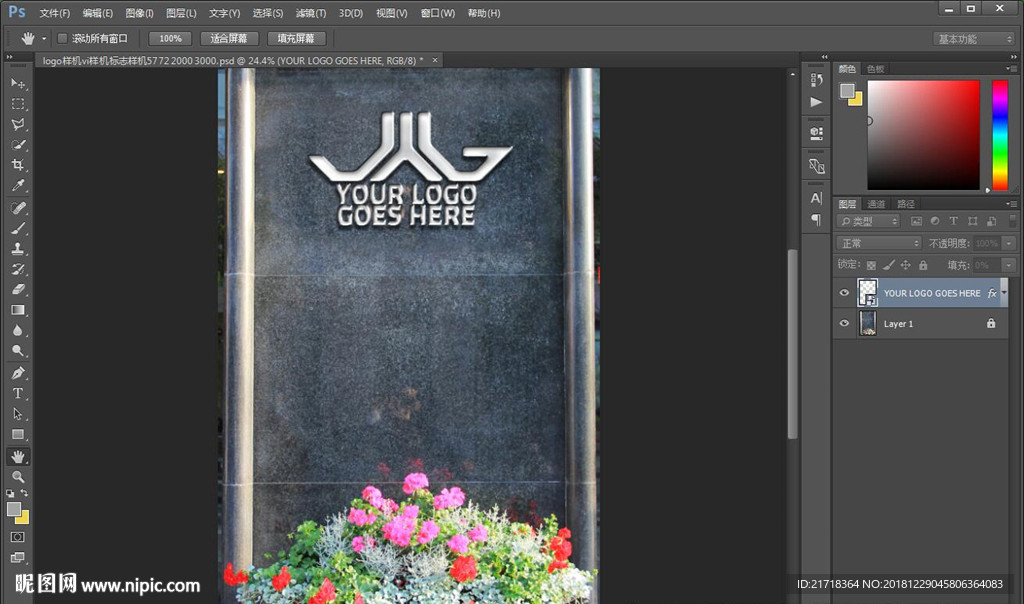Open the Image menu

(x=139, y=13)
